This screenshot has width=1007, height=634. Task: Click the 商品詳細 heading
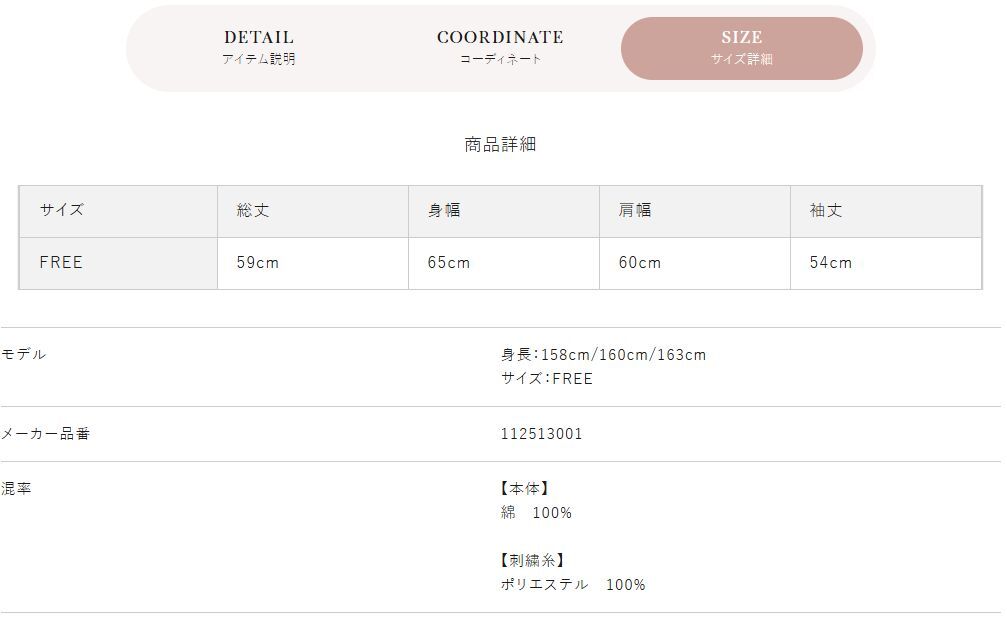tap(500, 145)
